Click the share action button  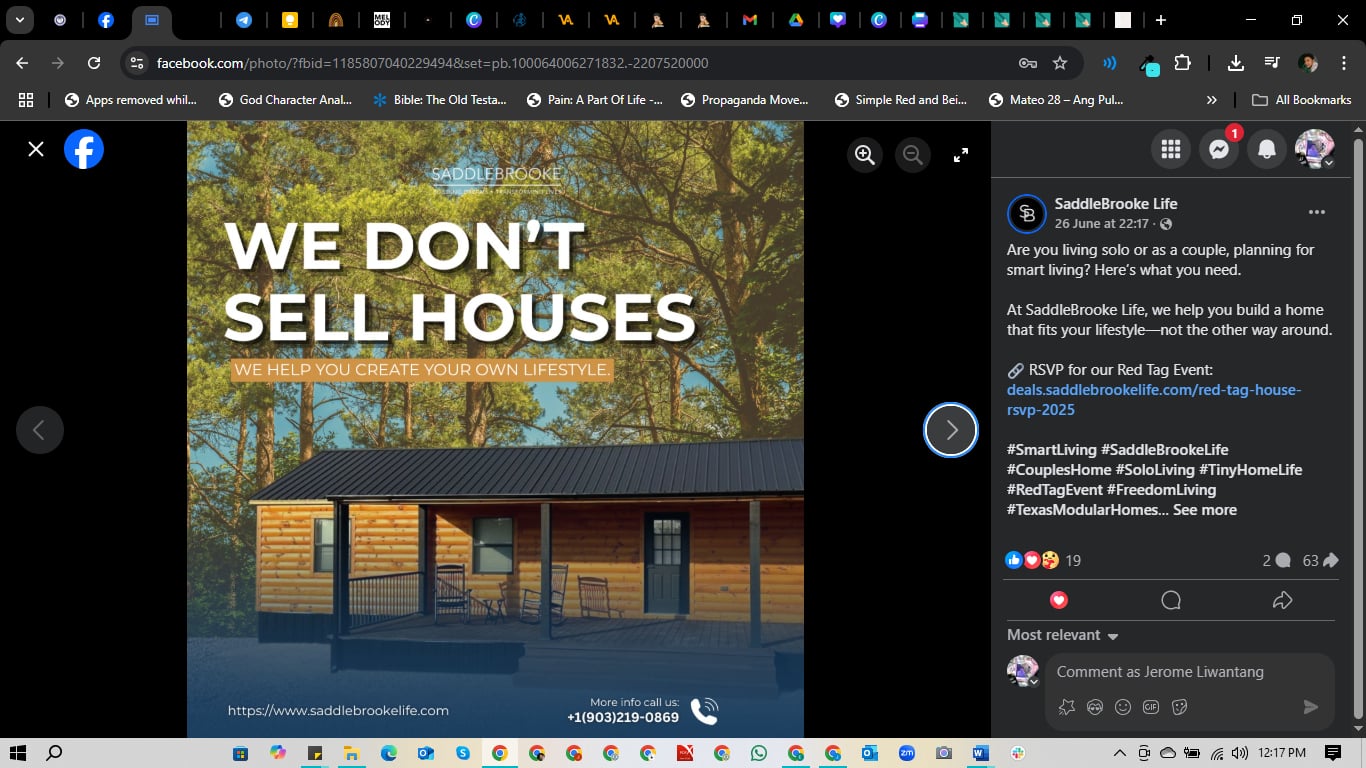[1283, 600]
